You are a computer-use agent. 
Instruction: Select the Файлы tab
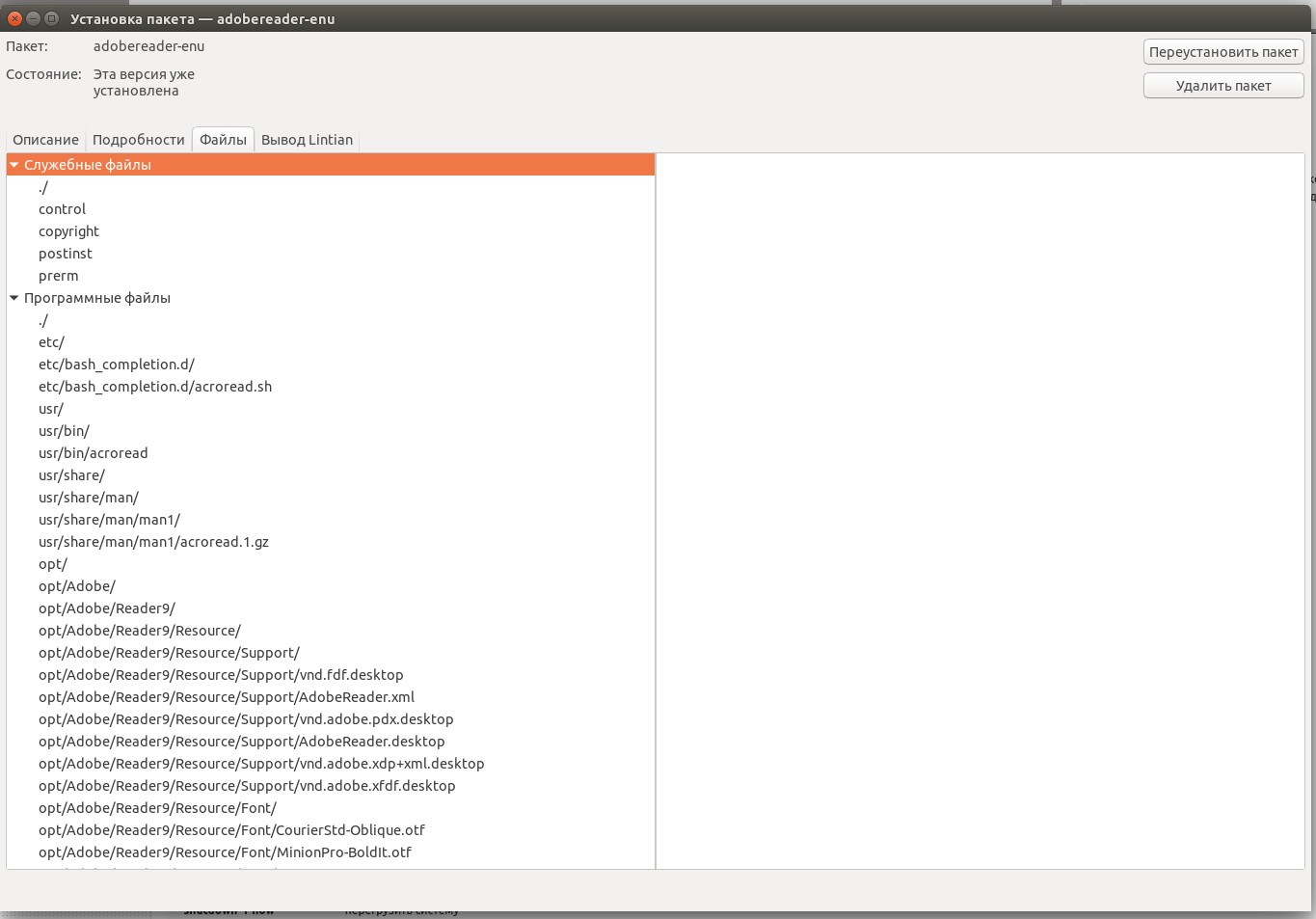(223, 140)
